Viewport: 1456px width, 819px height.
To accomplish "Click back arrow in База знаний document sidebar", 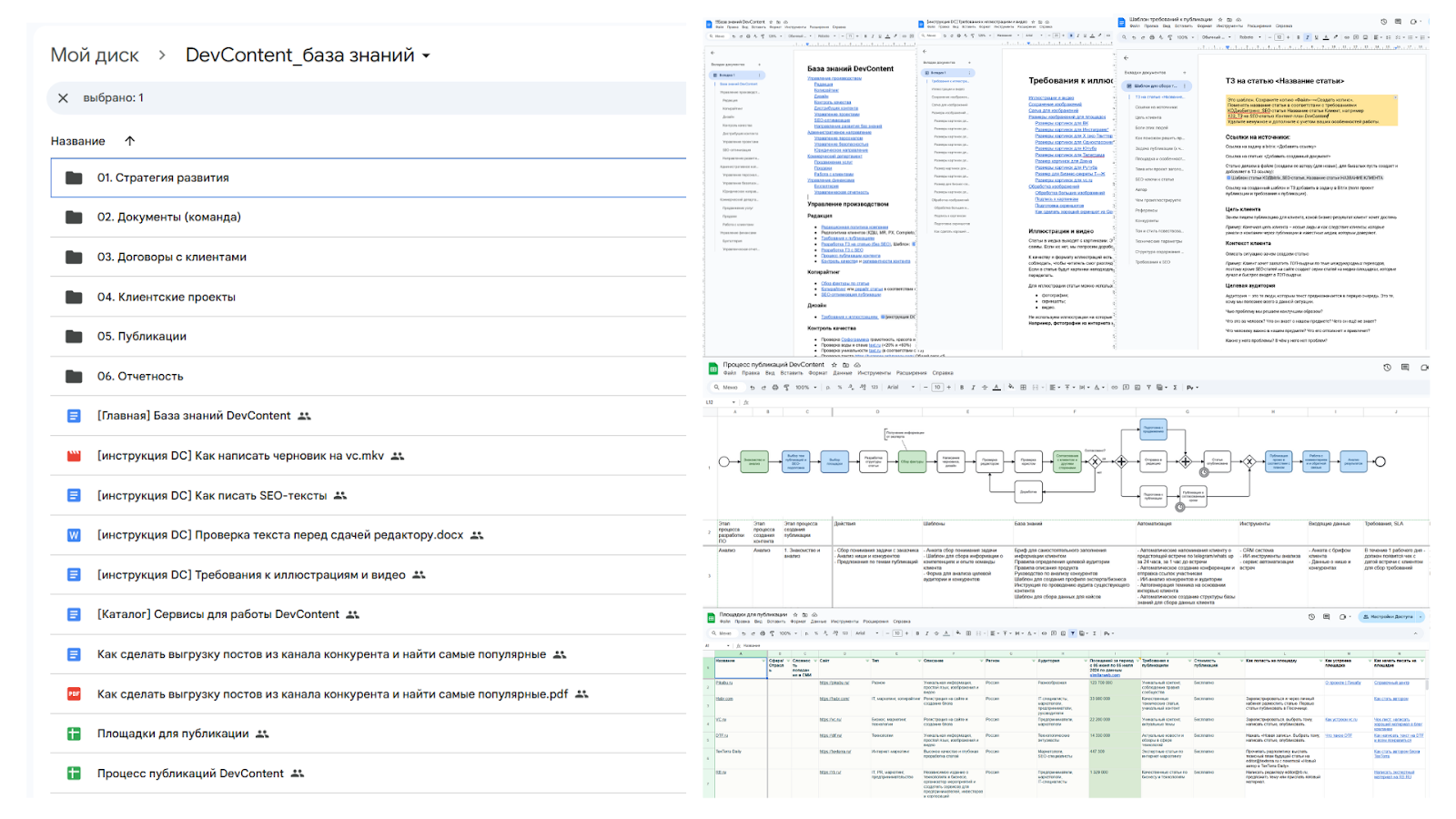I will pyautogui.click(x=712, y=53).
